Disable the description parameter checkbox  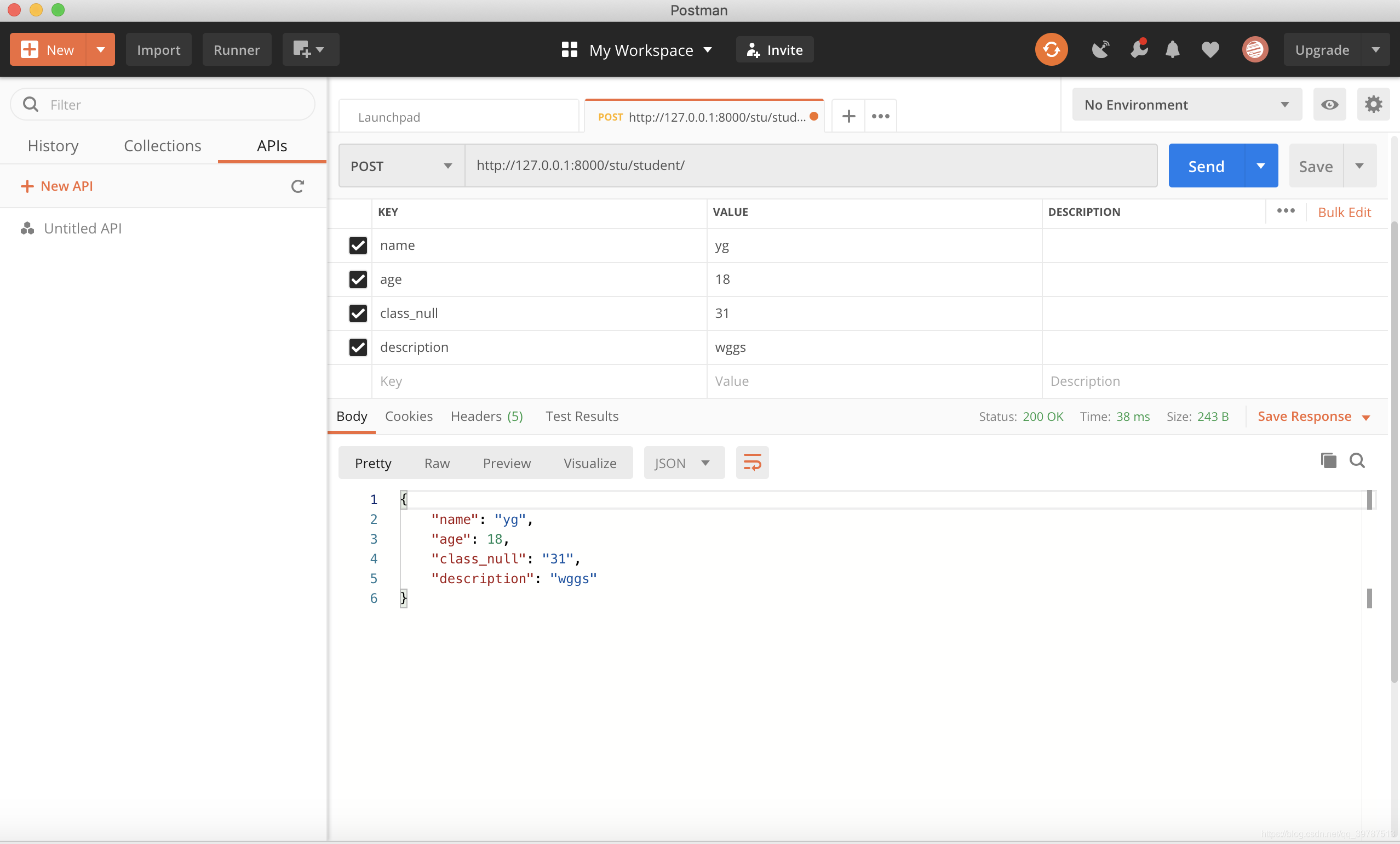[x=357, y=347]
